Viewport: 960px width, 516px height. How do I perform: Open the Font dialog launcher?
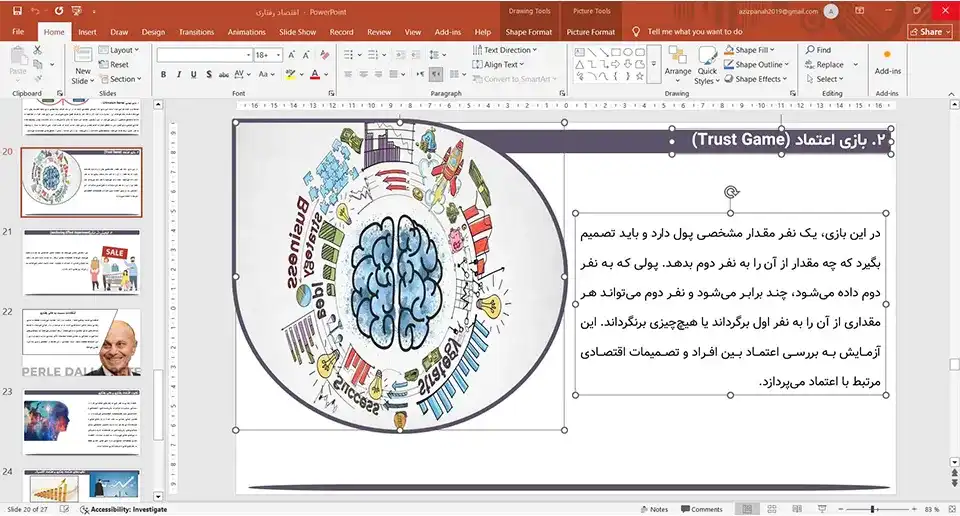coord(331,94)
